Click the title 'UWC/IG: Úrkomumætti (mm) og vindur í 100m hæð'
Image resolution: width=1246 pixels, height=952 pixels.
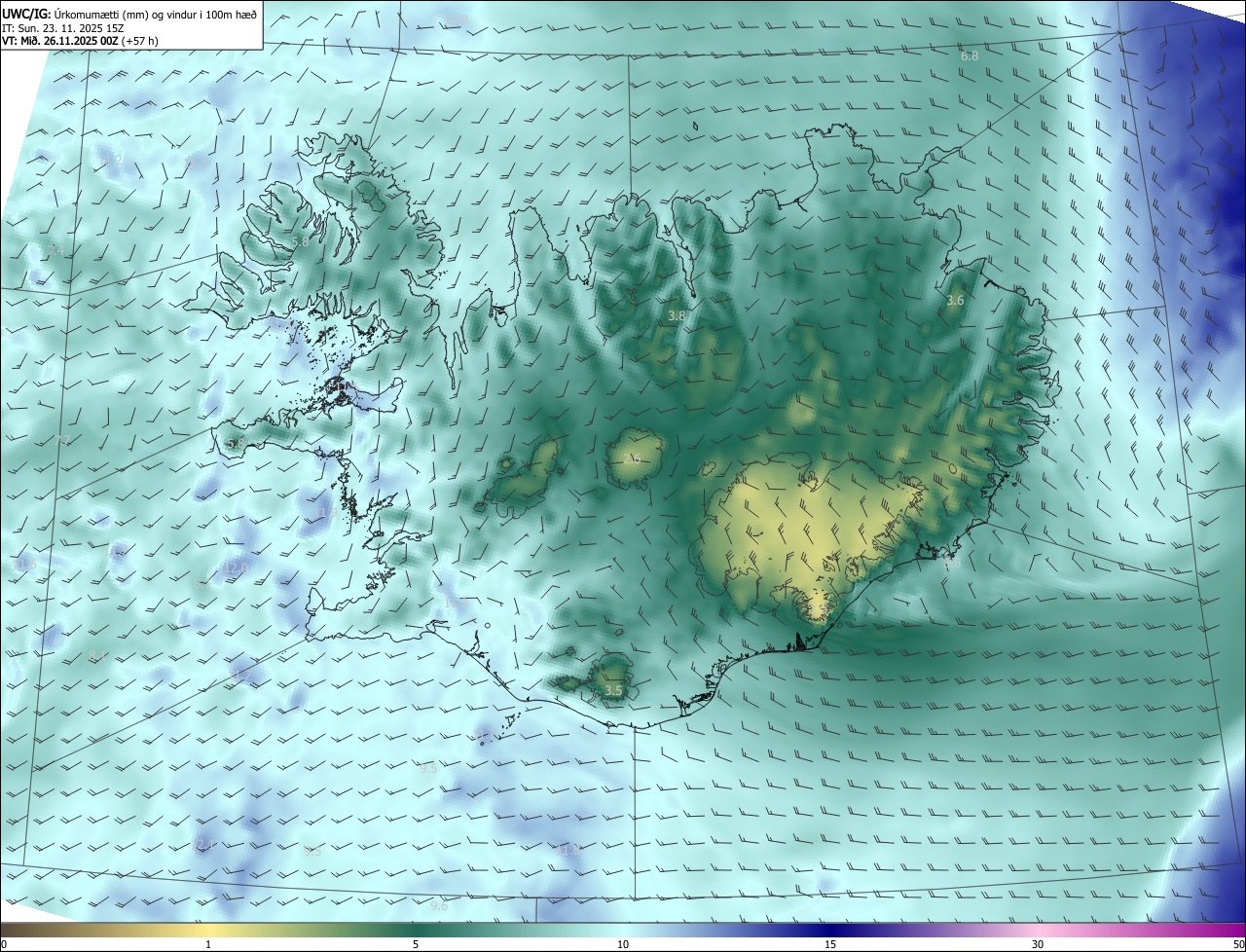click(129, 15)
